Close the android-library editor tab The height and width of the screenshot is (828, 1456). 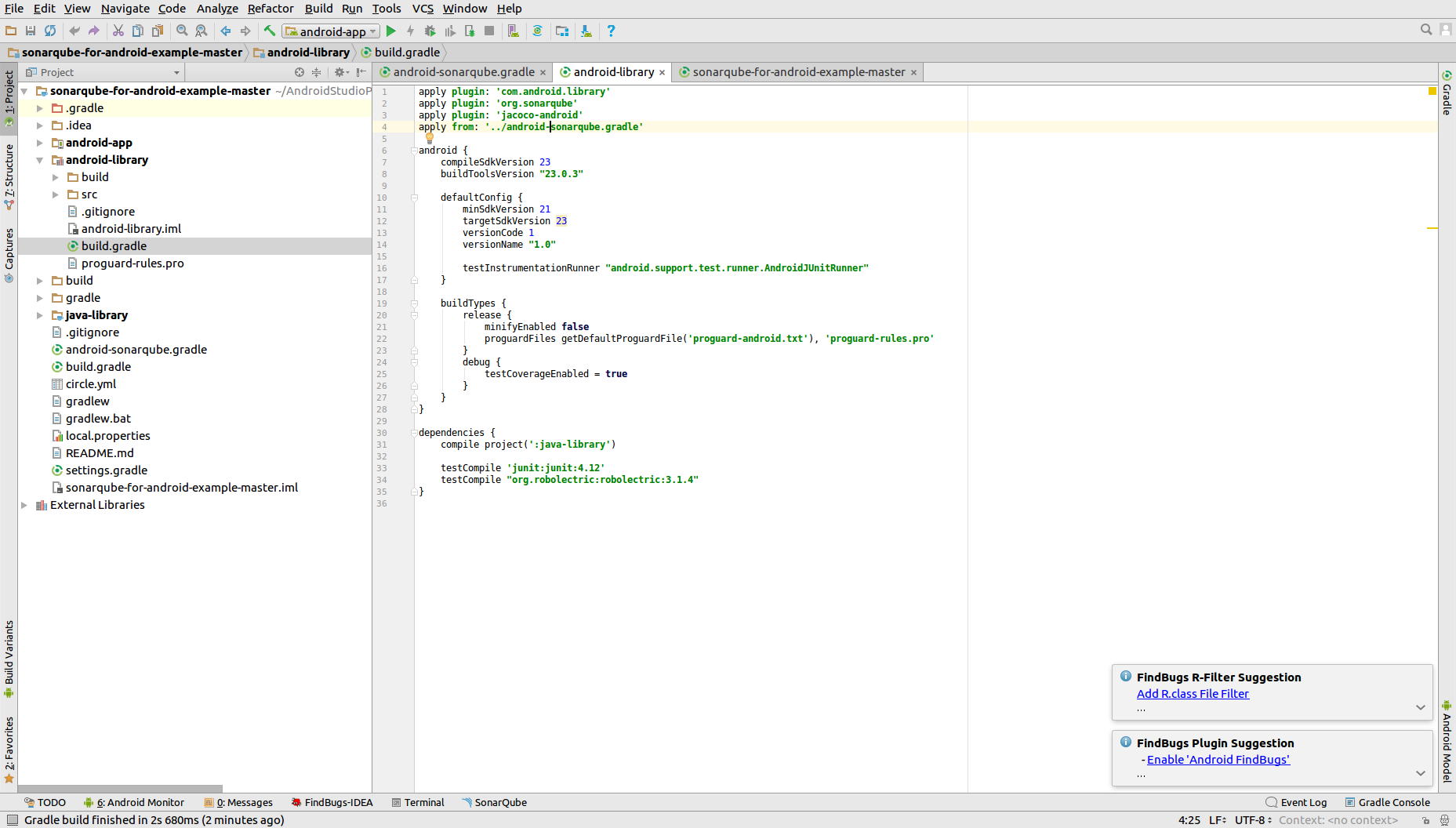click(662, 73)
